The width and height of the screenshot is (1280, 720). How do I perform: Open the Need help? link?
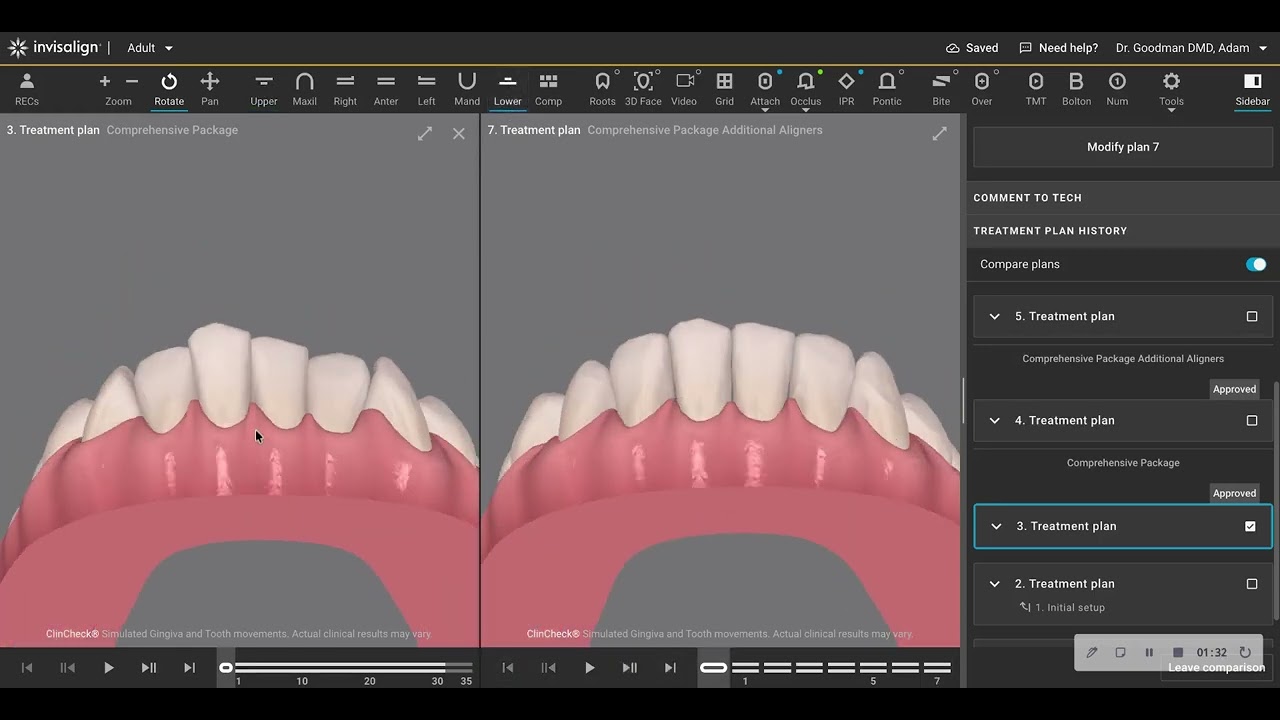(1058, 48)
